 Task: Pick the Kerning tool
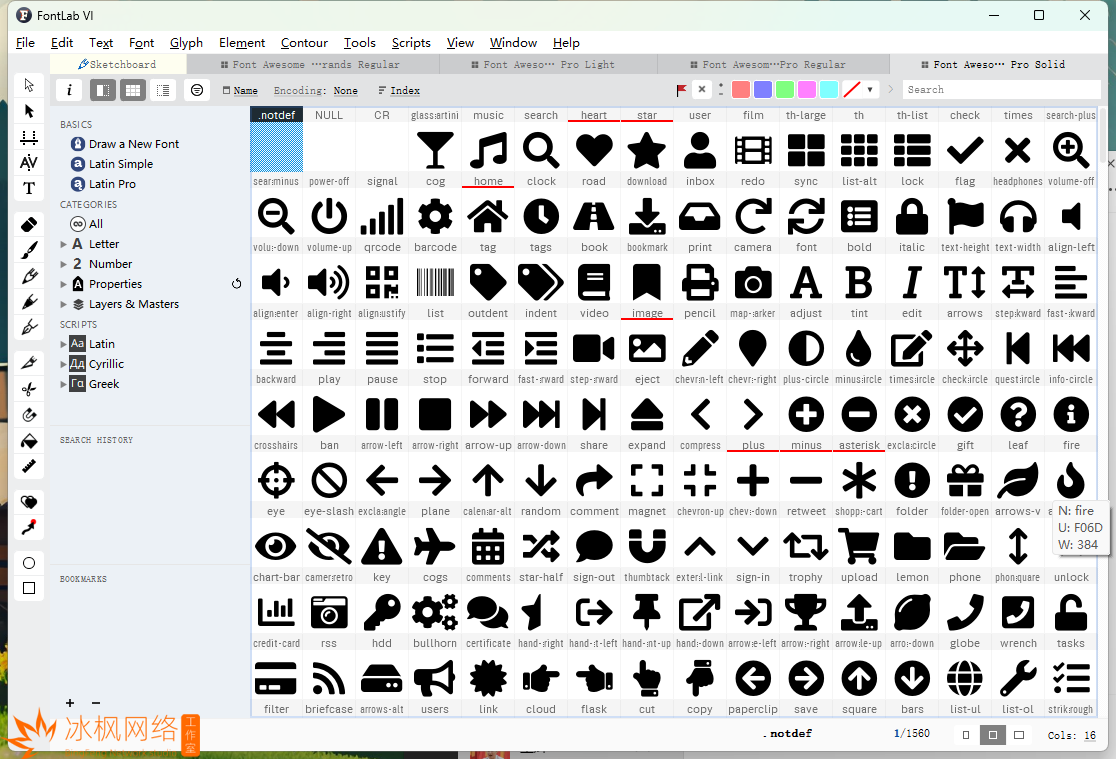coord(29,162)
